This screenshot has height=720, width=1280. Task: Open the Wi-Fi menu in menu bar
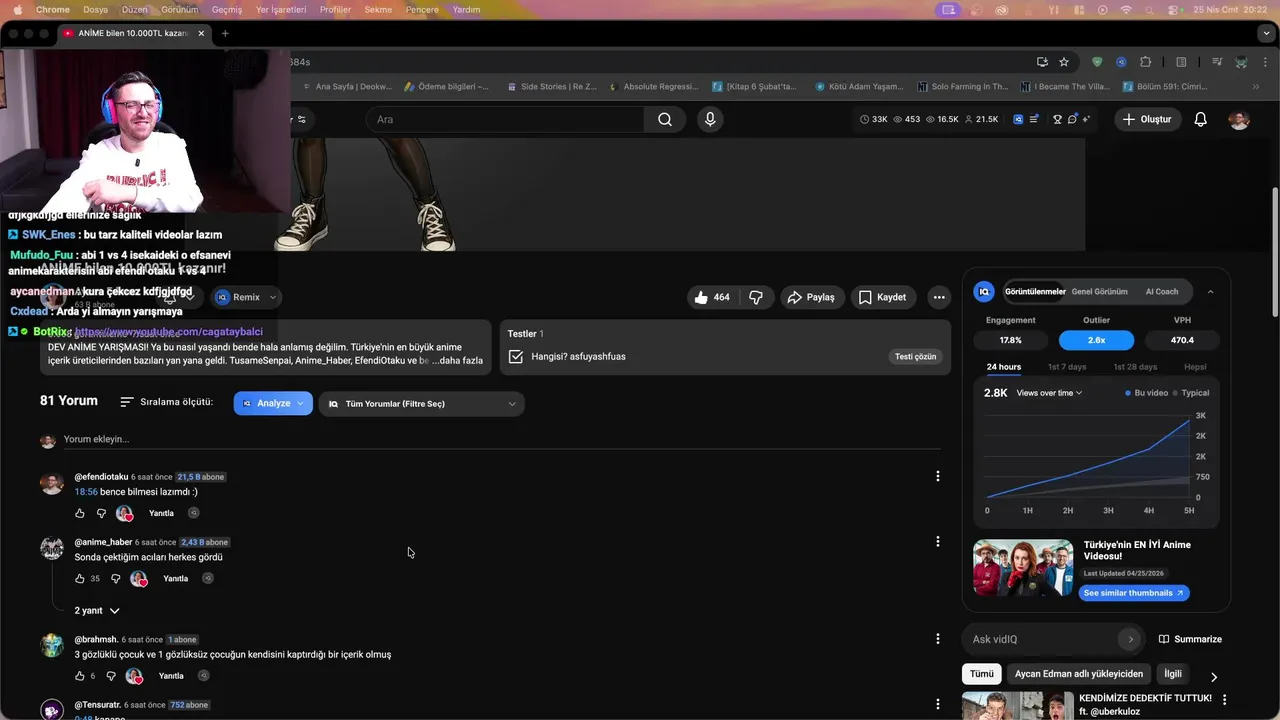(1126, 9)
